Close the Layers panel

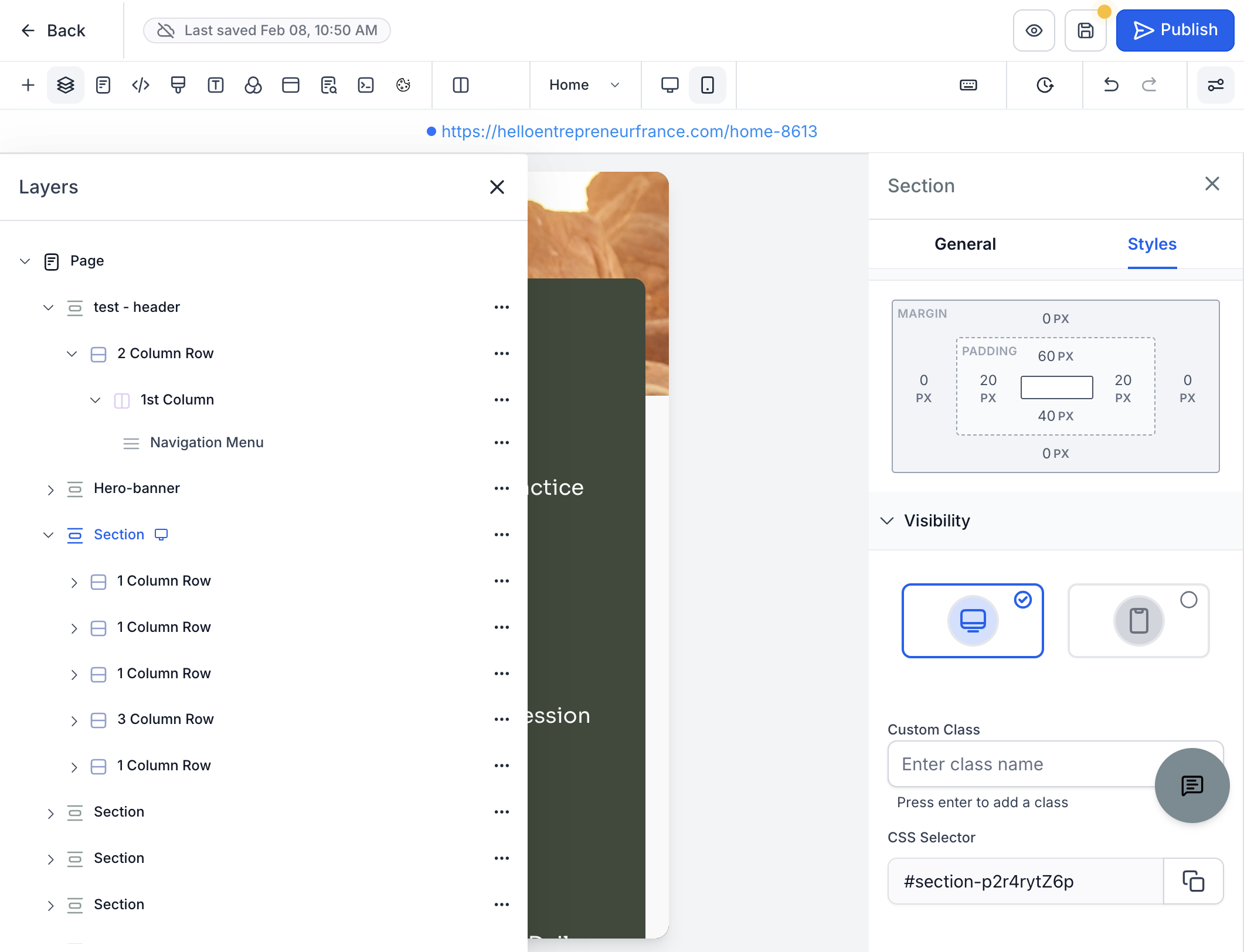[497, 187]
